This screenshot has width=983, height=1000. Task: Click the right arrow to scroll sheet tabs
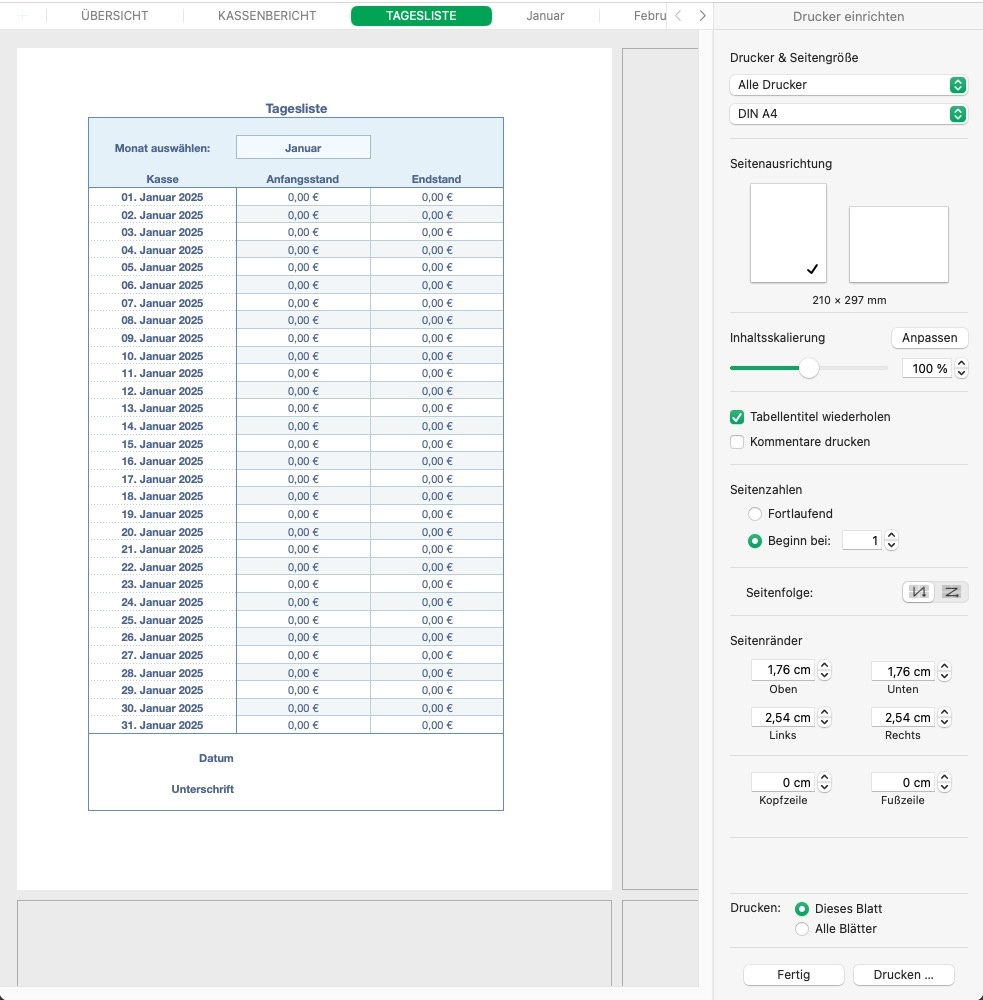pyautogui.click(x=701, y=15)
